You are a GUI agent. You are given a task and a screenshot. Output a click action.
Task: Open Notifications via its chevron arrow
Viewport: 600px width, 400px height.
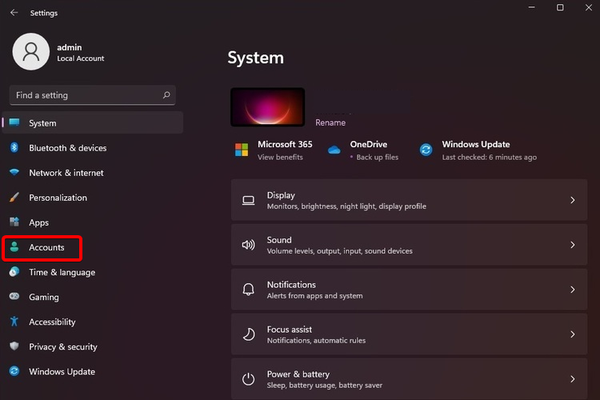[x=572, y=290]
